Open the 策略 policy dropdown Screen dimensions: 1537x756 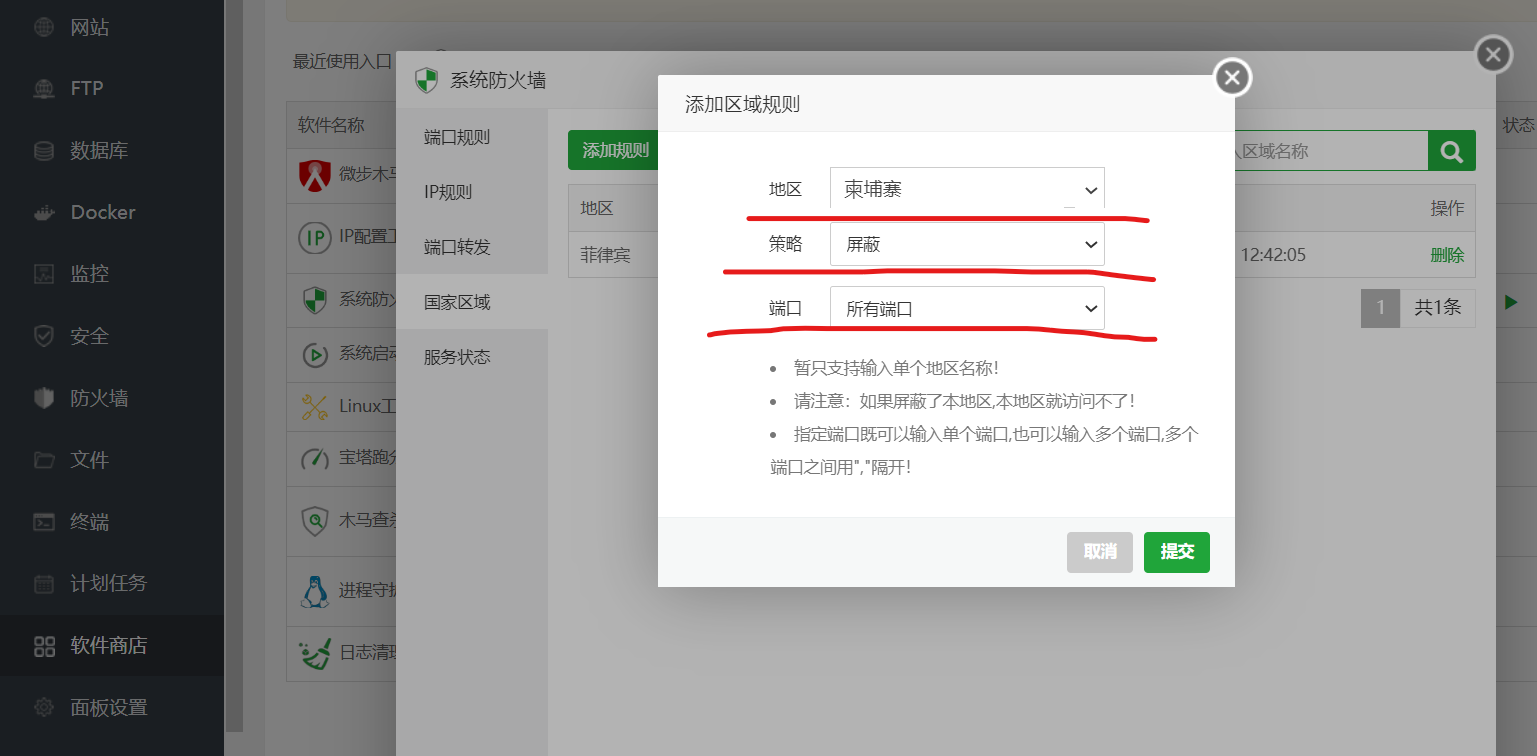[x=967, y=245]
